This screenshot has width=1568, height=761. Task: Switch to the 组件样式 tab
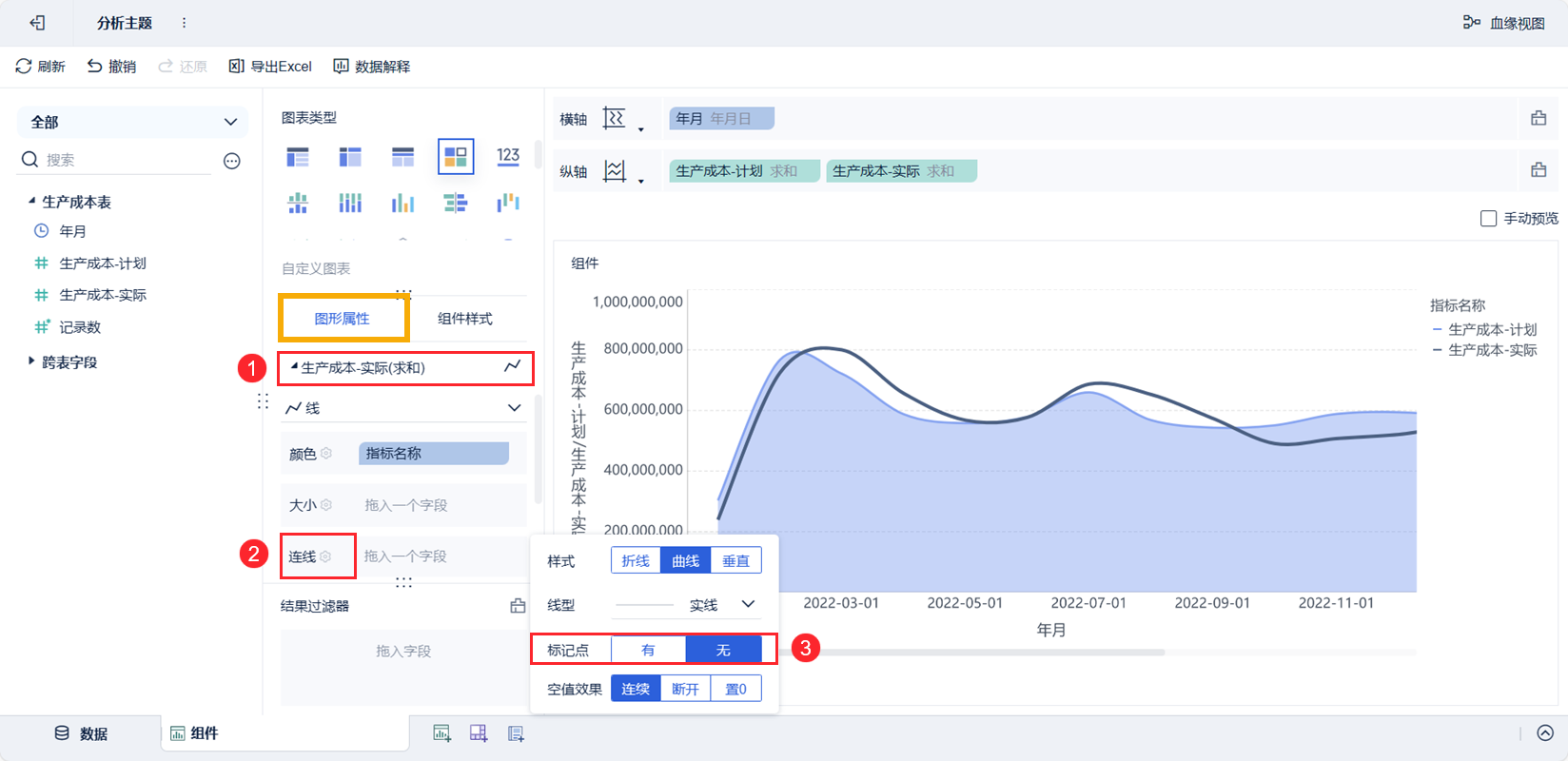pyautogui.click(x=465, y=319)
